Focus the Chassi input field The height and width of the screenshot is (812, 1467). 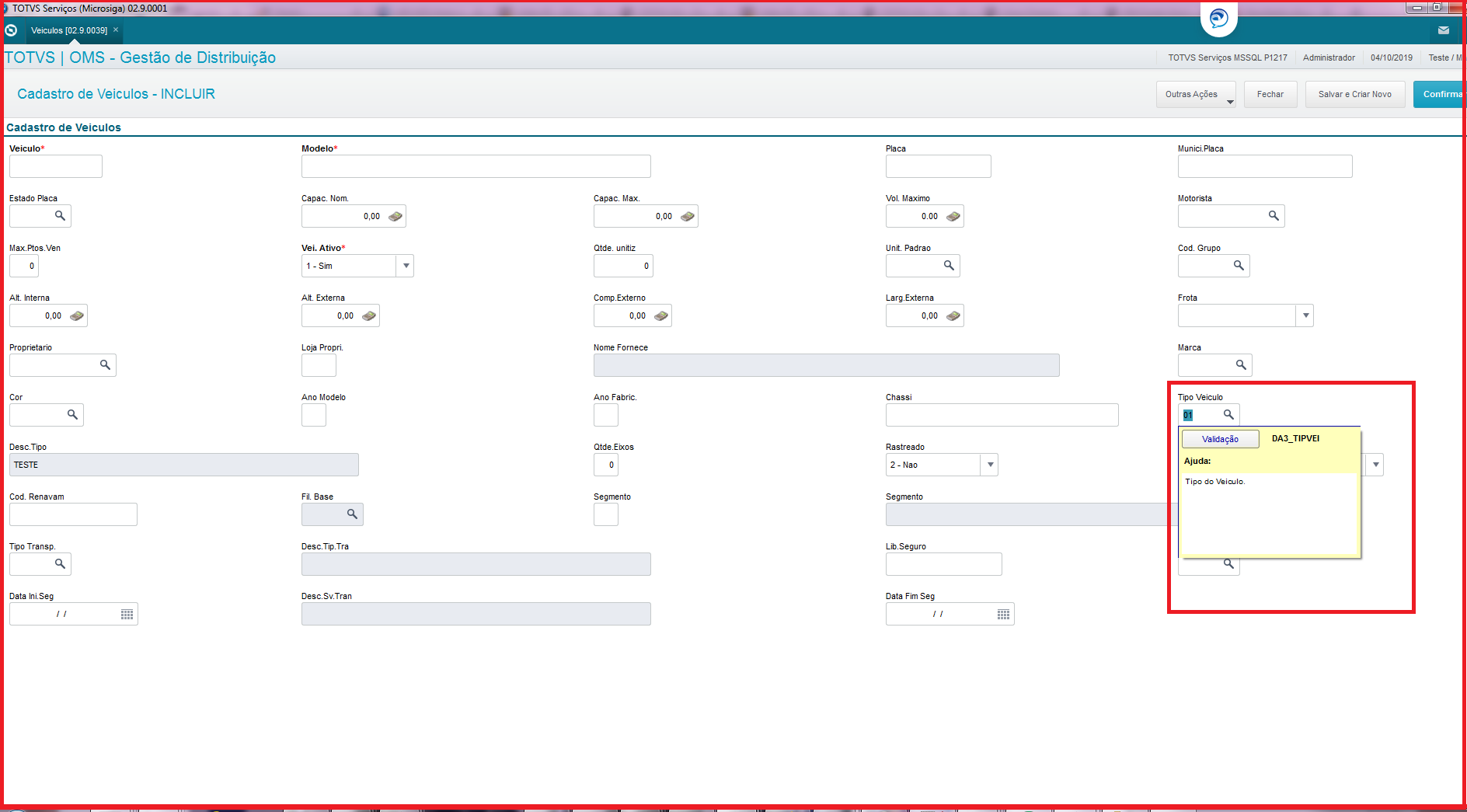point(1002,415)
